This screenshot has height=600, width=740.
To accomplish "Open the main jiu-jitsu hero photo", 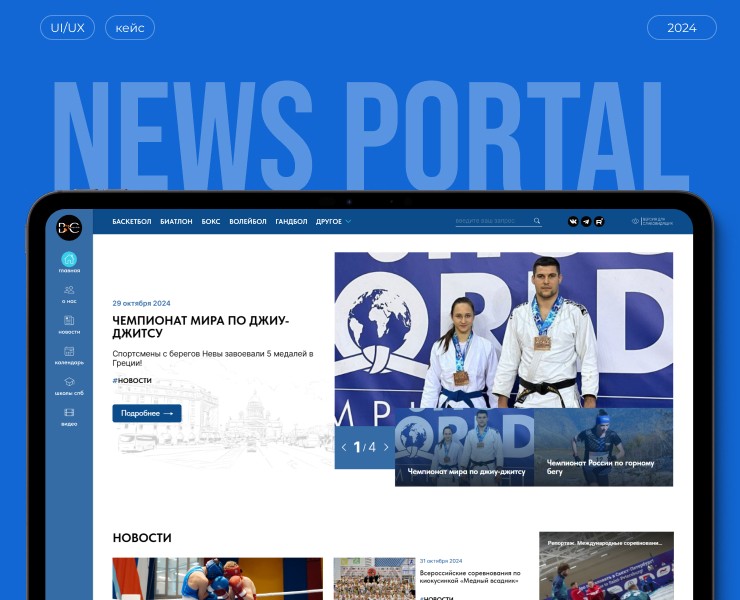I will [504, 330].
